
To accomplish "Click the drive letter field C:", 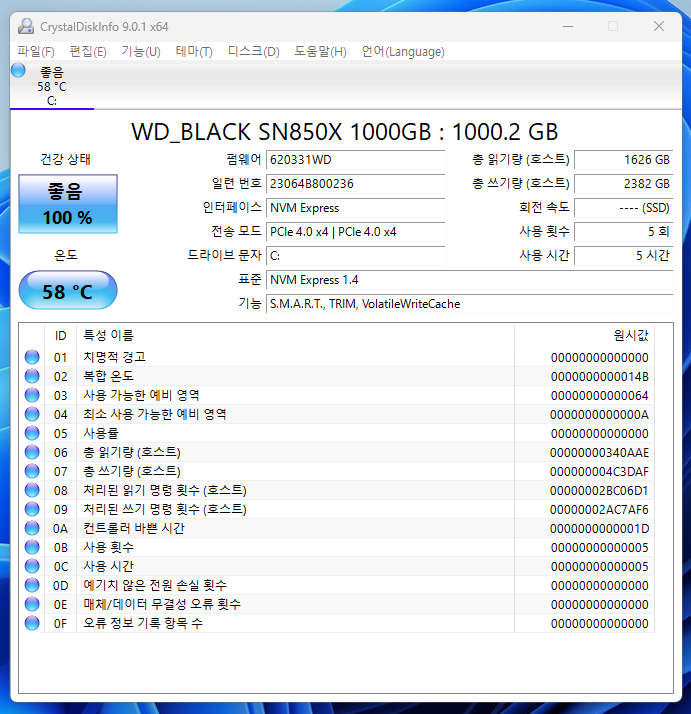I will [356, 256].
